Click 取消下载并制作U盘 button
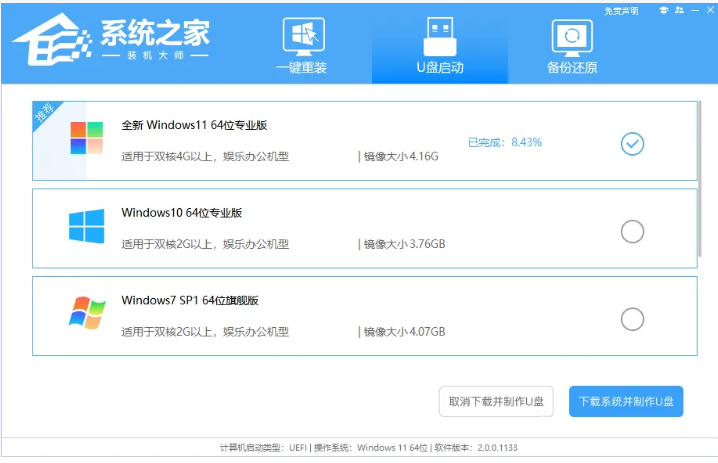Screen dimensions: 718x463 [496, 402]
